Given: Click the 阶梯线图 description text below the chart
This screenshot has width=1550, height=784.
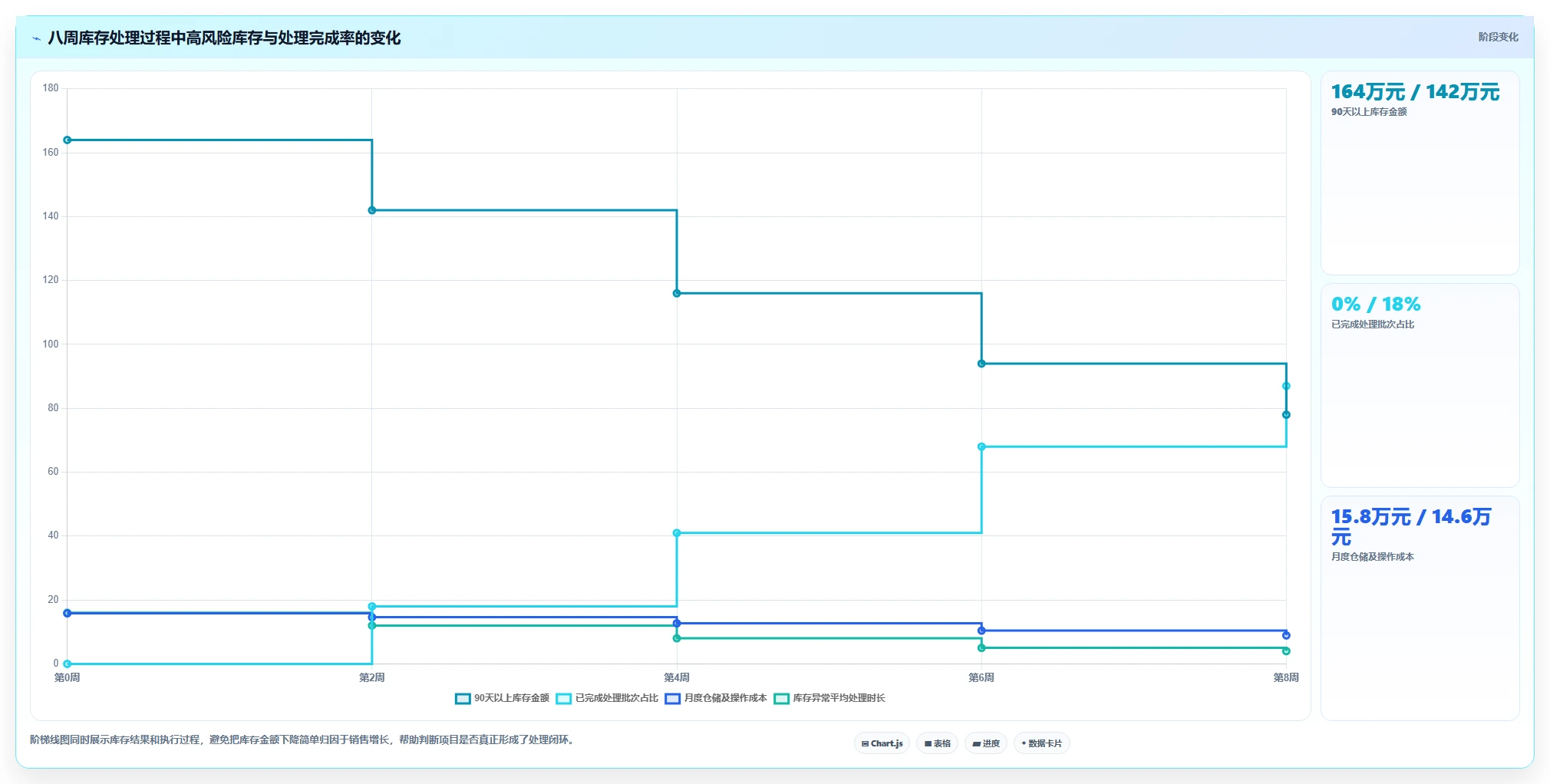Looking at the screenshot, I should [x=303, y=740].
